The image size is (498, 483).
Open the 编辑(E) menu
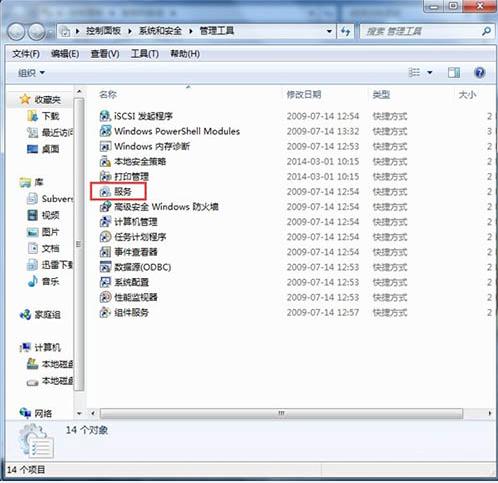click(65, 54)
